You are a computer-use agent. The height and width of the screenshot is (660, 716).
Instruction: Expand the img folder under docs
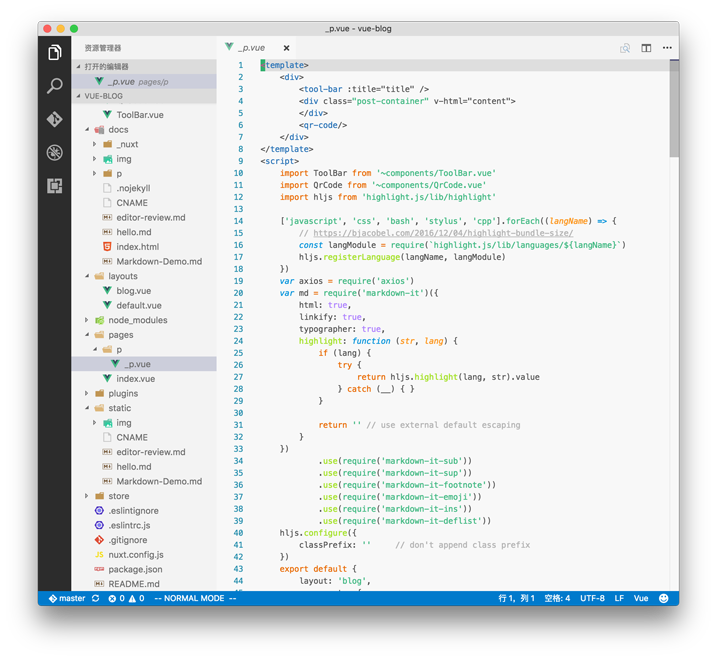click(95, 159)
